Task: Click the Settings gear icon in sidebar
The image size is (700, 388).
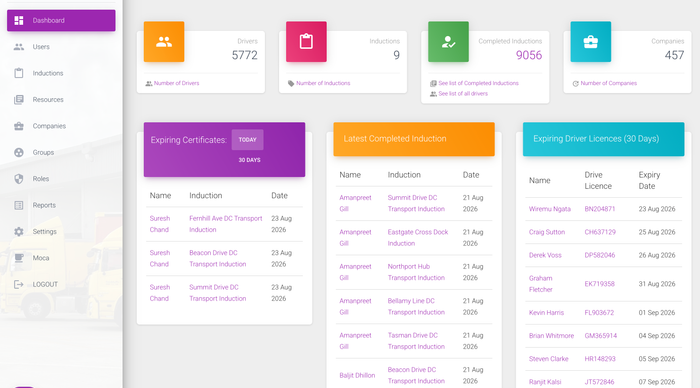Action: 19,231
